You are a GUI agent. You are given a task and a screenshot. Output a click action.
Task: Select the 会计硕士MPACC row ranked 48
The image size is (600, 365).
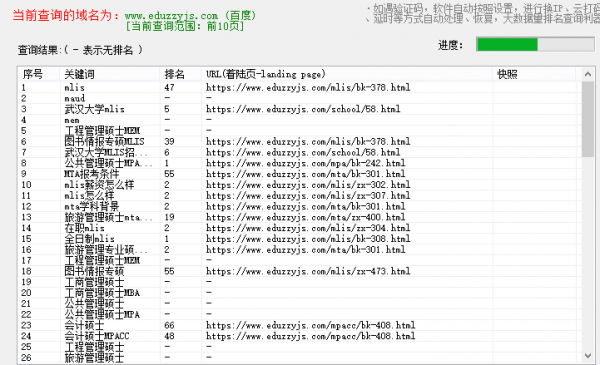(297, 336)
